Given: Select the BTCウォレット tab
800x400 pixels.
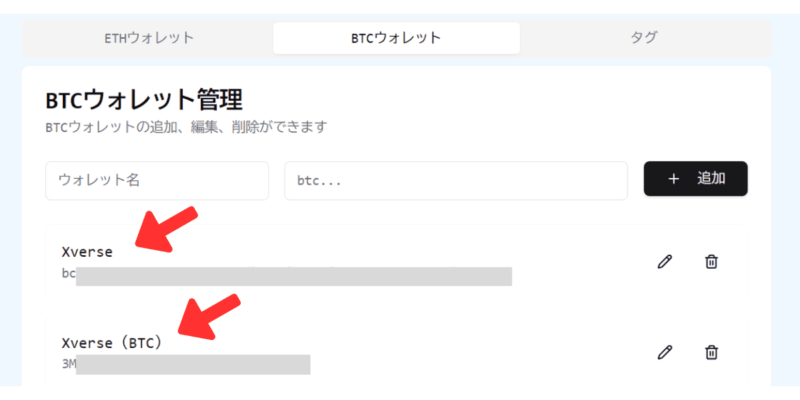Looking at the screenshot, I should (396, 38).
